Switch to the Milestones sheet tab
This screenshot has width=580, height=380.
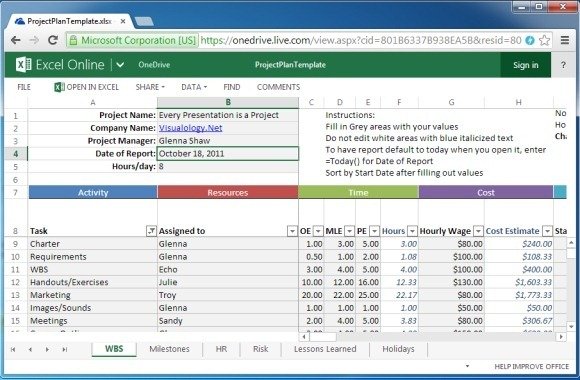coord(169,349)
